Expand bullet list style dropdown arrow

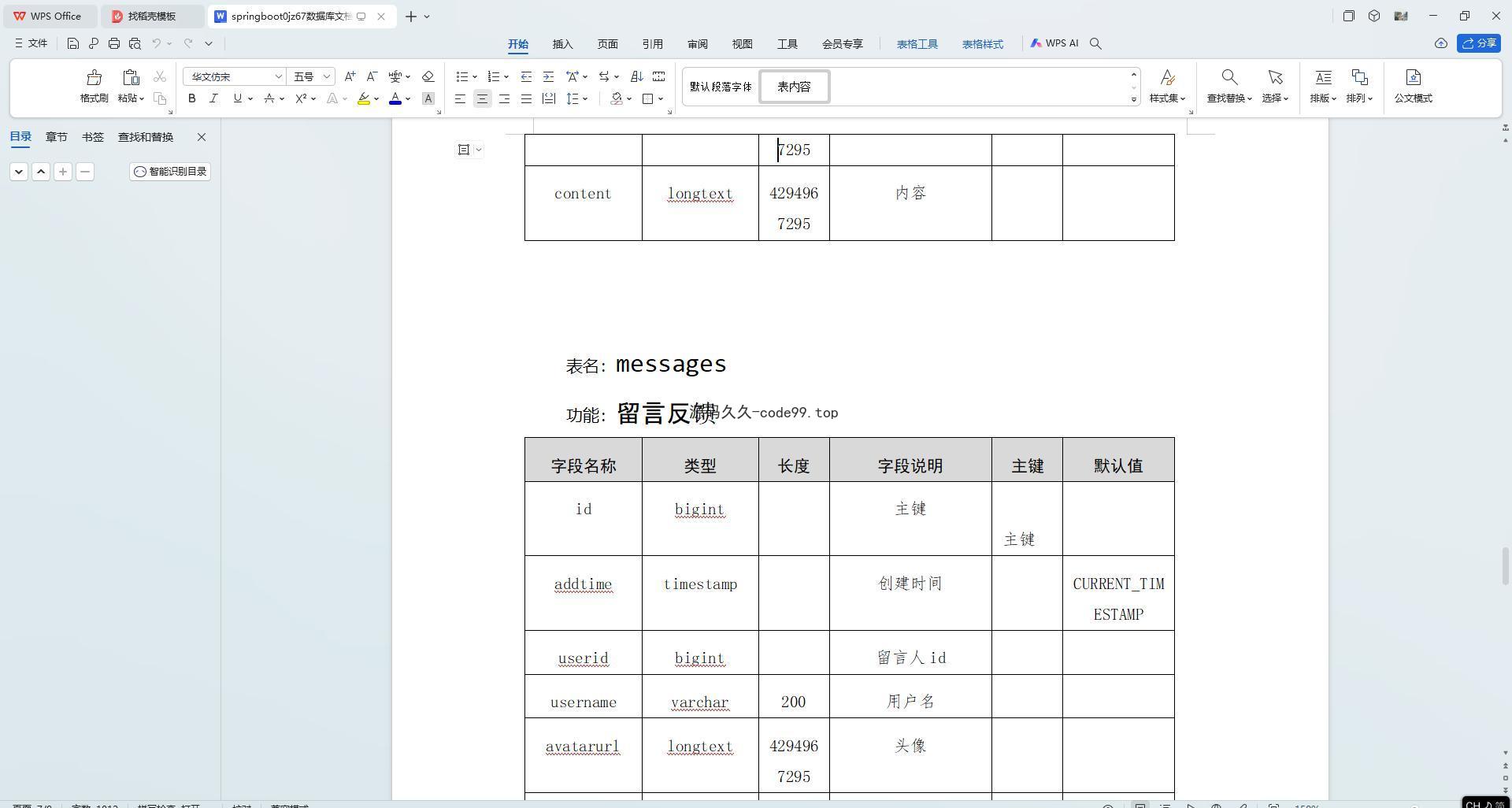point(474,76)
